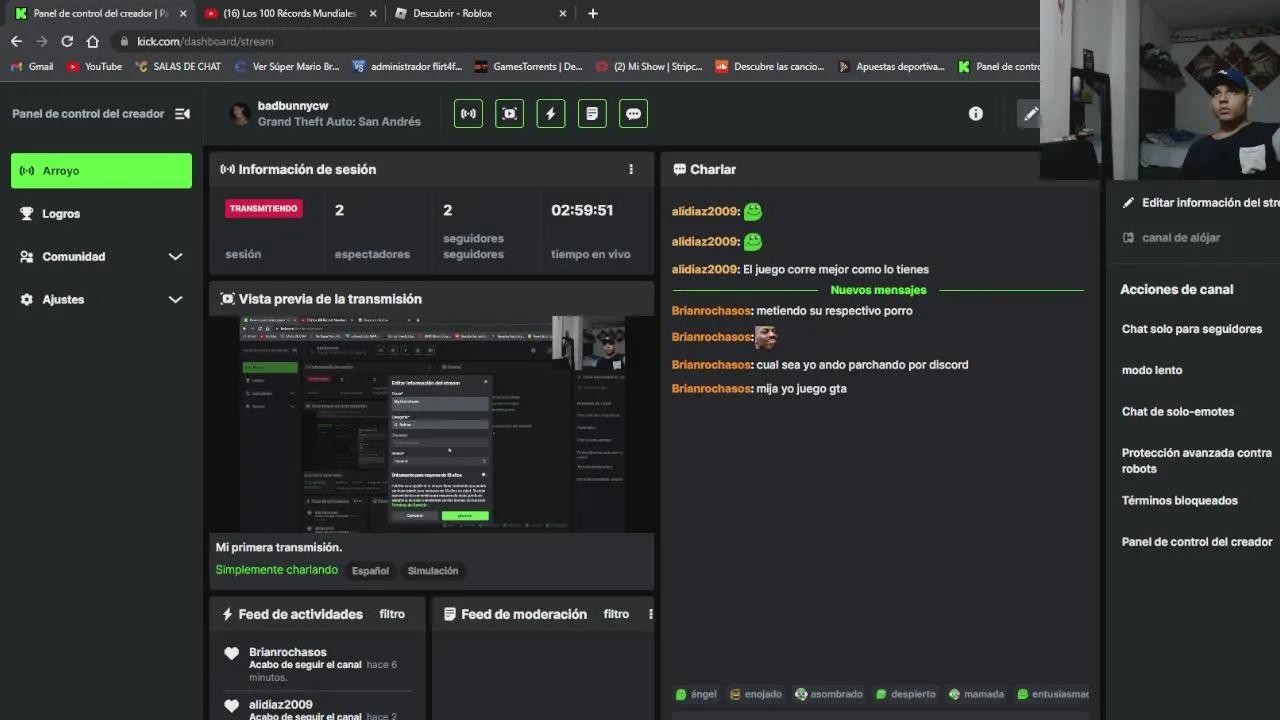1280x720 pixels.
Task: Click the lightning bolt activity icon
Action: click(x=550, y=114)
